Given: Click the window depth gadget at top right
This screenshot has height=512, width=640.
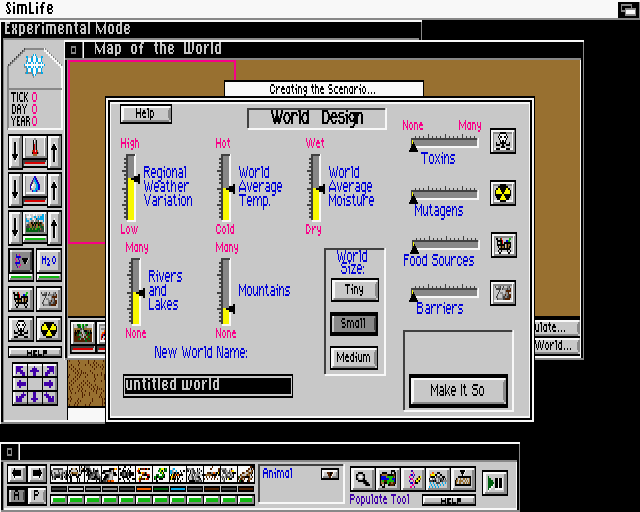Looking at the screenshot, I should [x=627, y=9].
